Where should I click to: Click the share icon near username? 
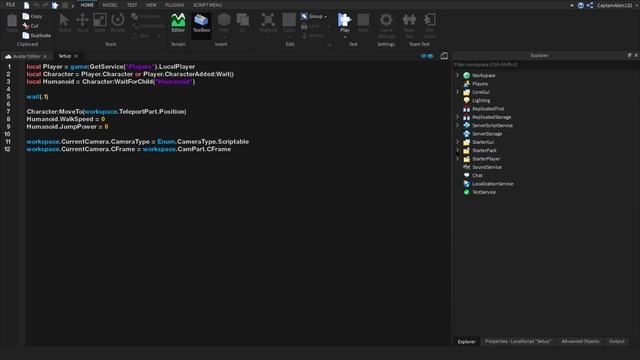pyautogui.click(x=590, y=5)
